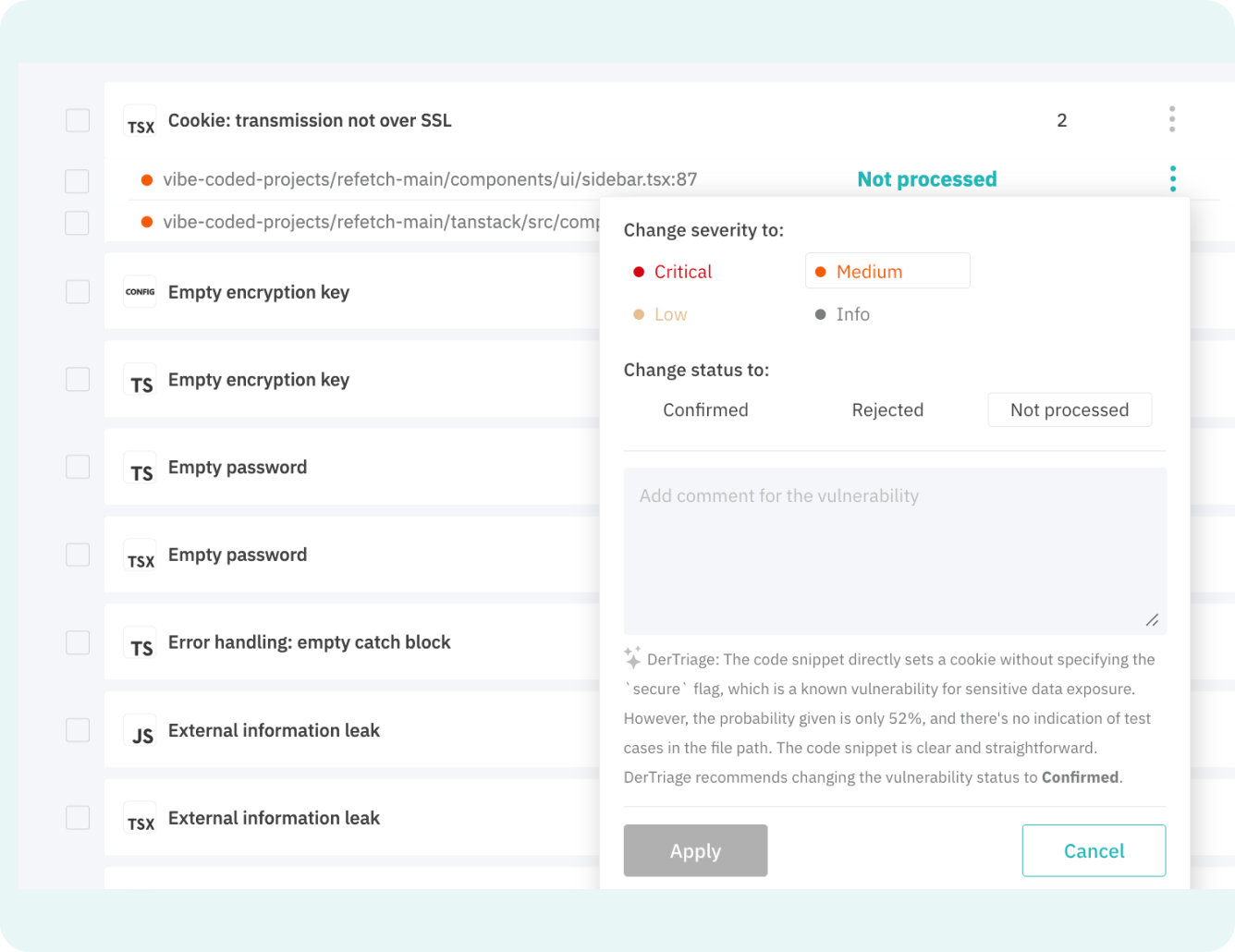Tick the checkbox for the TSX External information leak
Screen dimensions: 1235x952
tap(78, 818)
